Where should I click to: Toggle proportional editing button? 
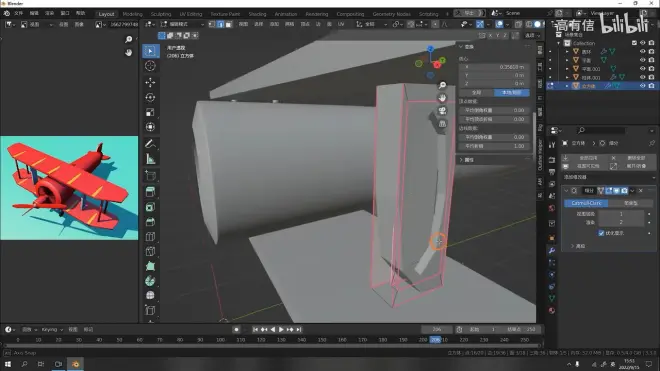click(436, 24)
